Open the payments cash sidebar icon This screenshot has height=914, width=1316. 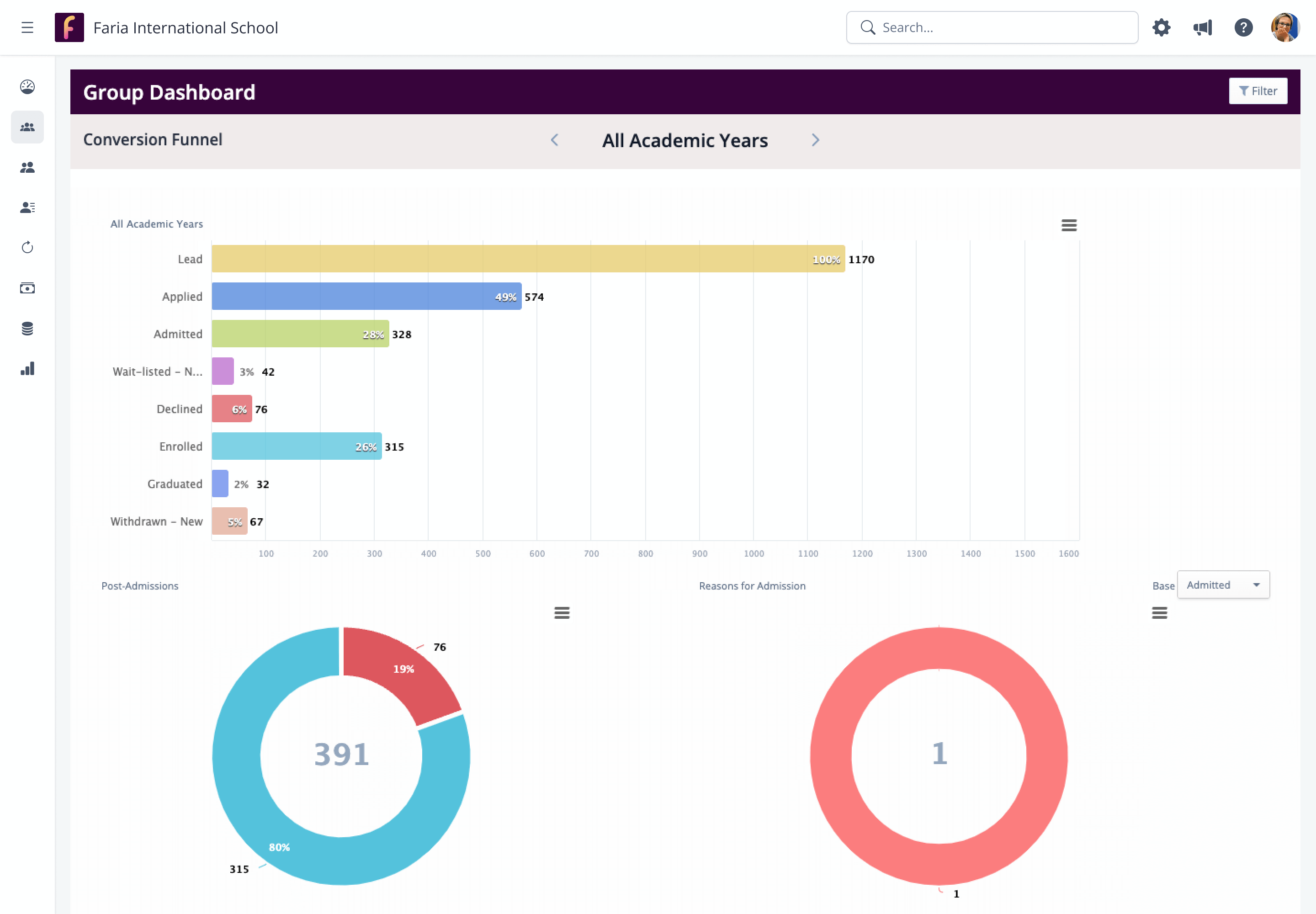[x=27, y=288]
